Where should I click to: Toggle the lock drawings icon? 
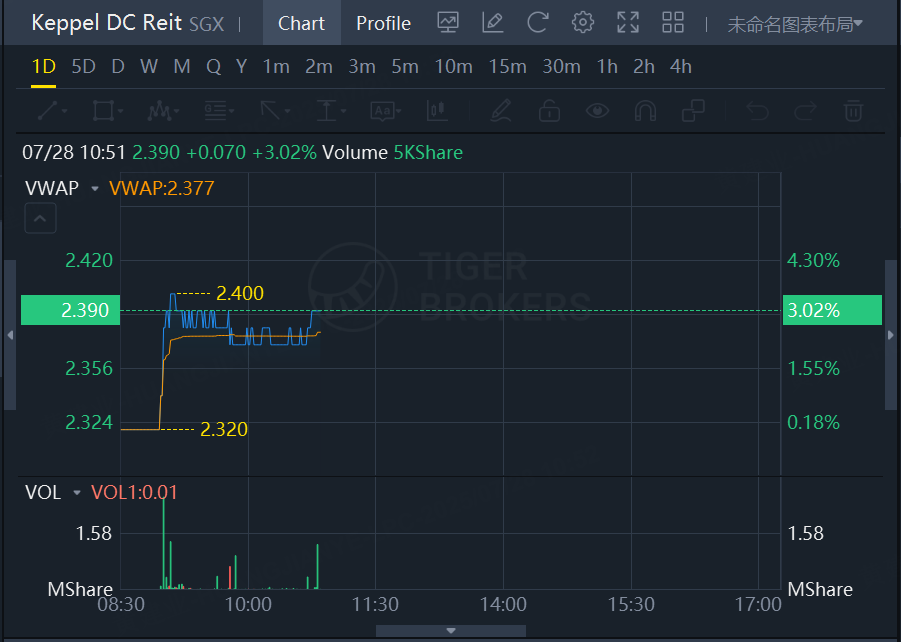pos(549,110)
